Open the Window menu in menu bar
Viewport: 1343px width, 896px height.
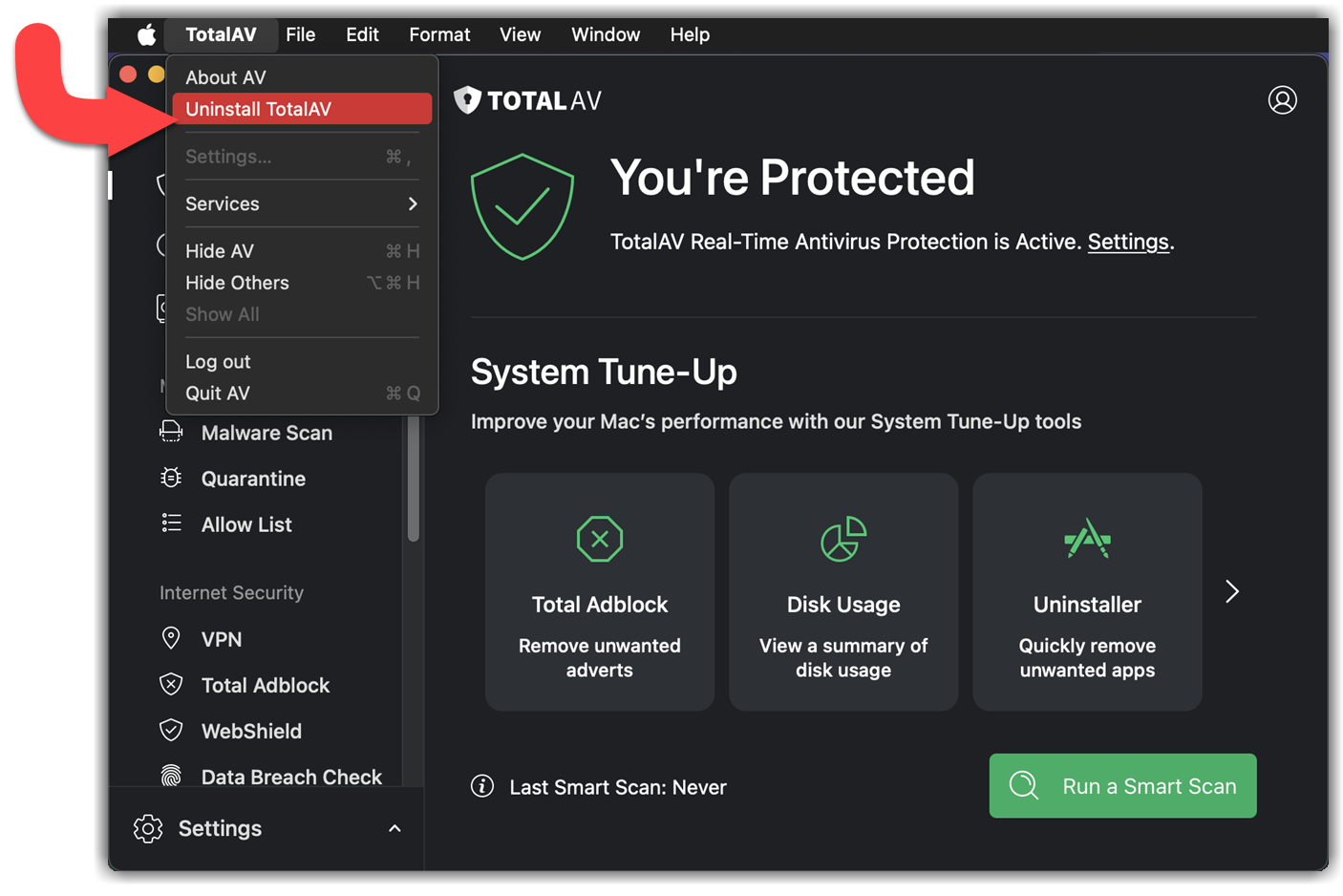(x=605, y=35)
